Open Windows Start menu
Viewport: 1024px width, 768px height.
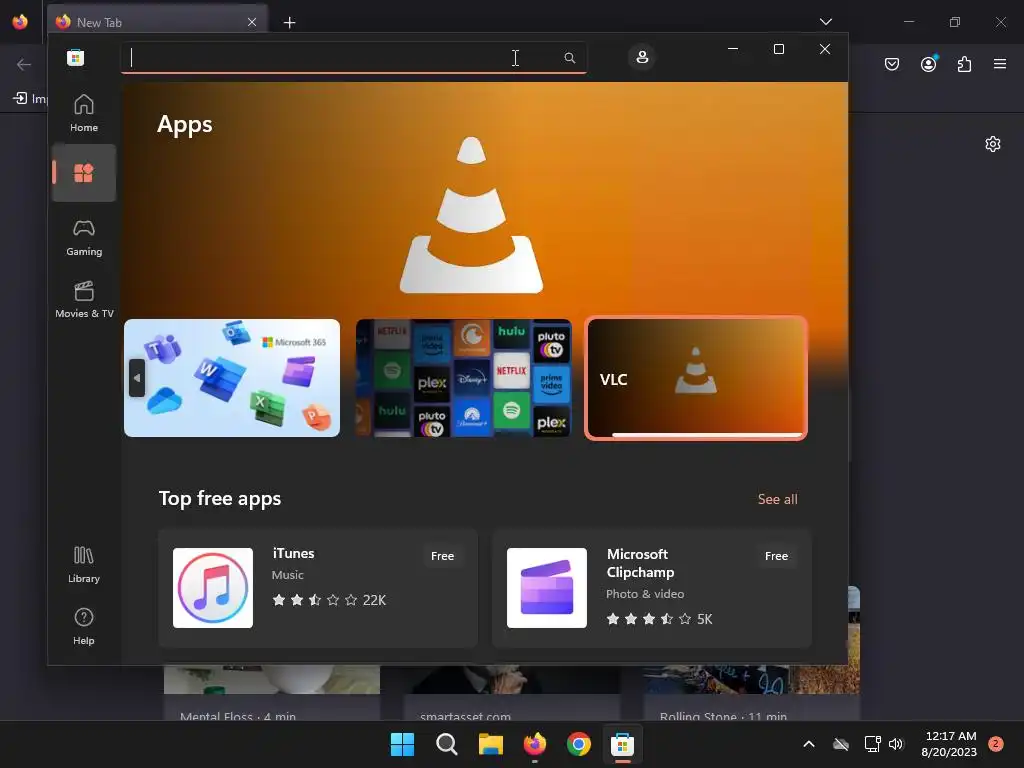(402, 744)
